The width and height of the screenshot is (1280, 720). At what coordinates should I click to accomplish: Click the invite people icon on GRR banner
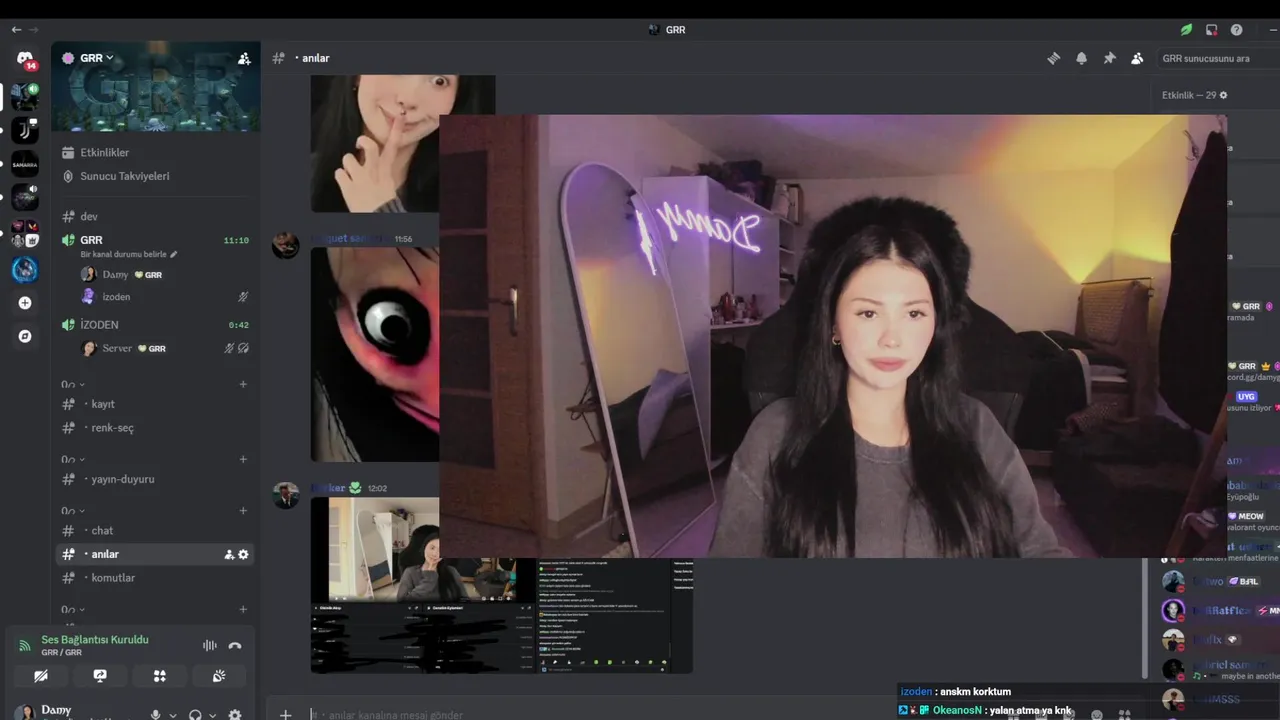click(x=244, y=59)
